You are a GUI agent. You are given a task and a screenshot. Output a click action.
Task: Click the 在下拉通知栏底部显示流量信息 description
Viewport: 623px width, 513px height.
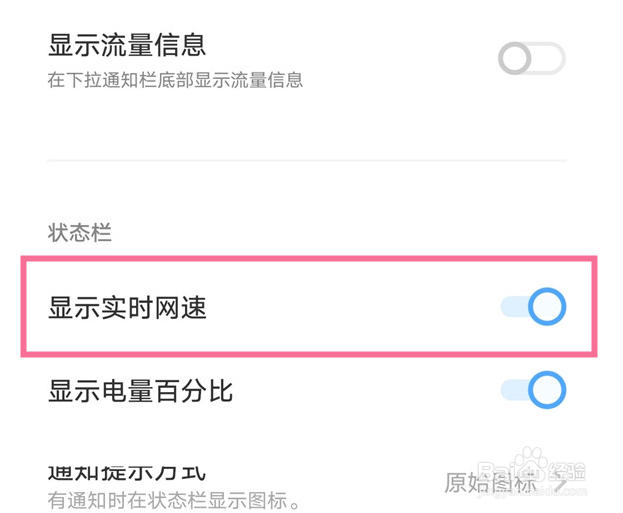point(175,80)
